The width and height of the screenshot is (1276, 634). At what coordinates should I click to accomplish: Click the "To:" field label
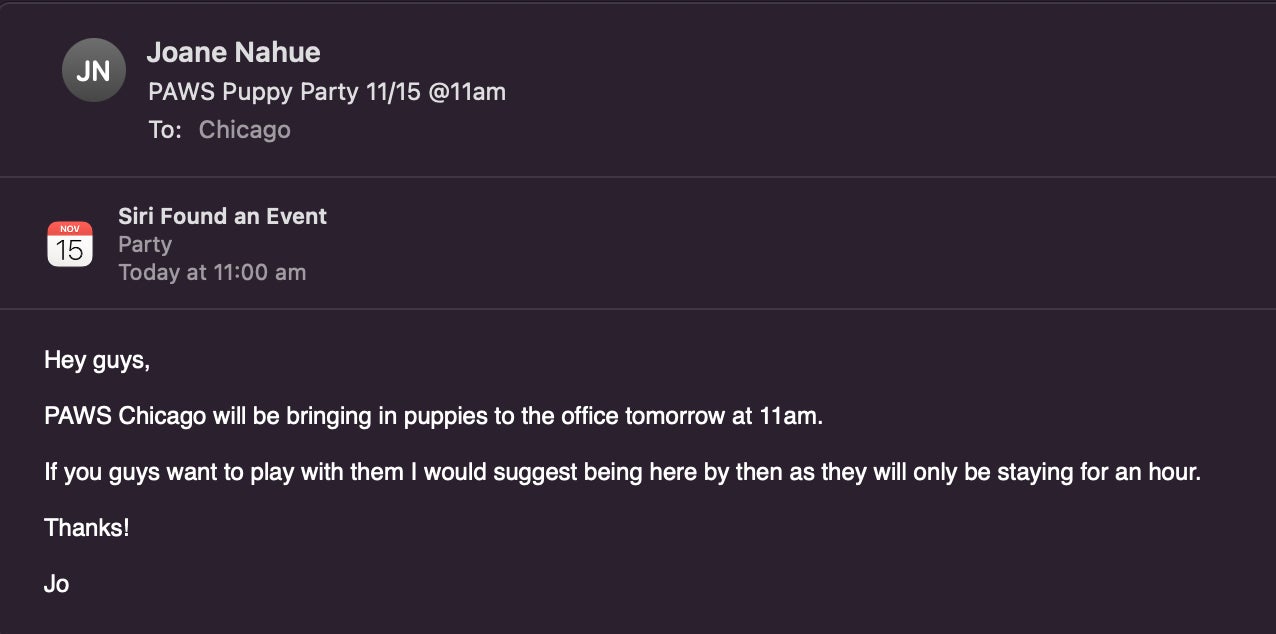click(165, 130)
